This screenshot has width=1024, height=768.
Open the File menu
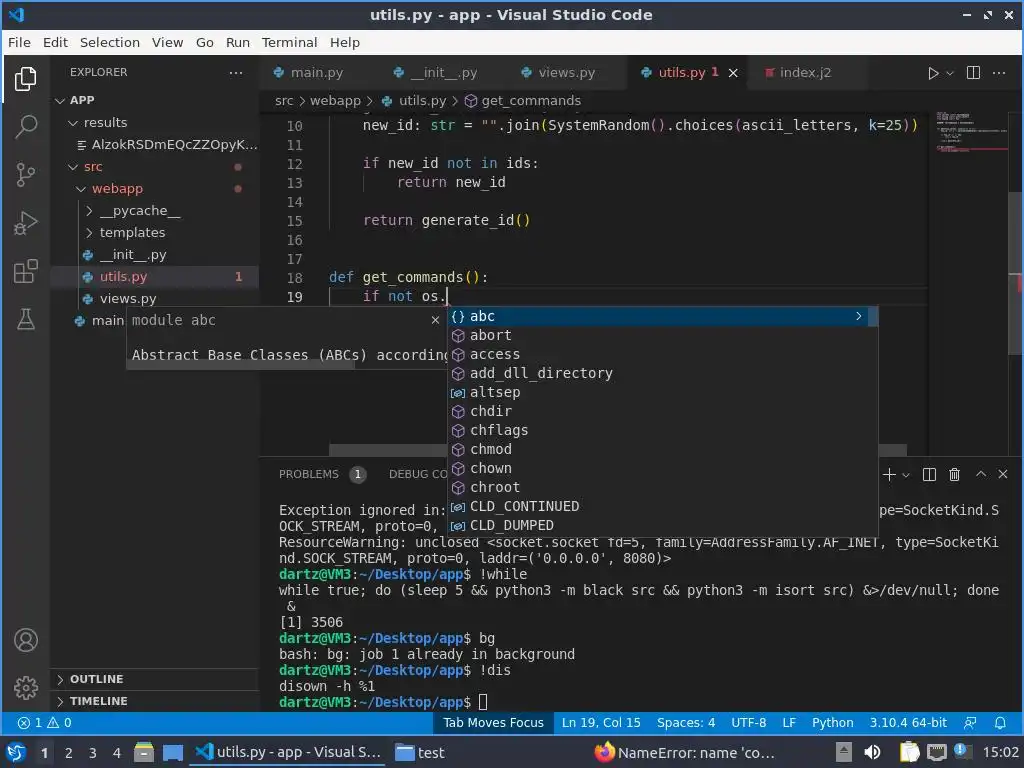[x=19, y=42]
